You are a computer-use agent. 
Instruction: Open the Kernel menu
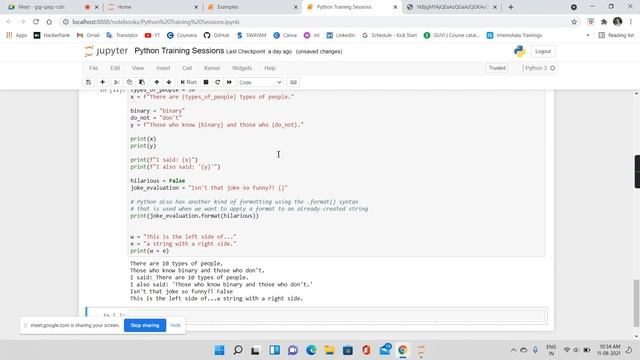click(x=212, y=68)
